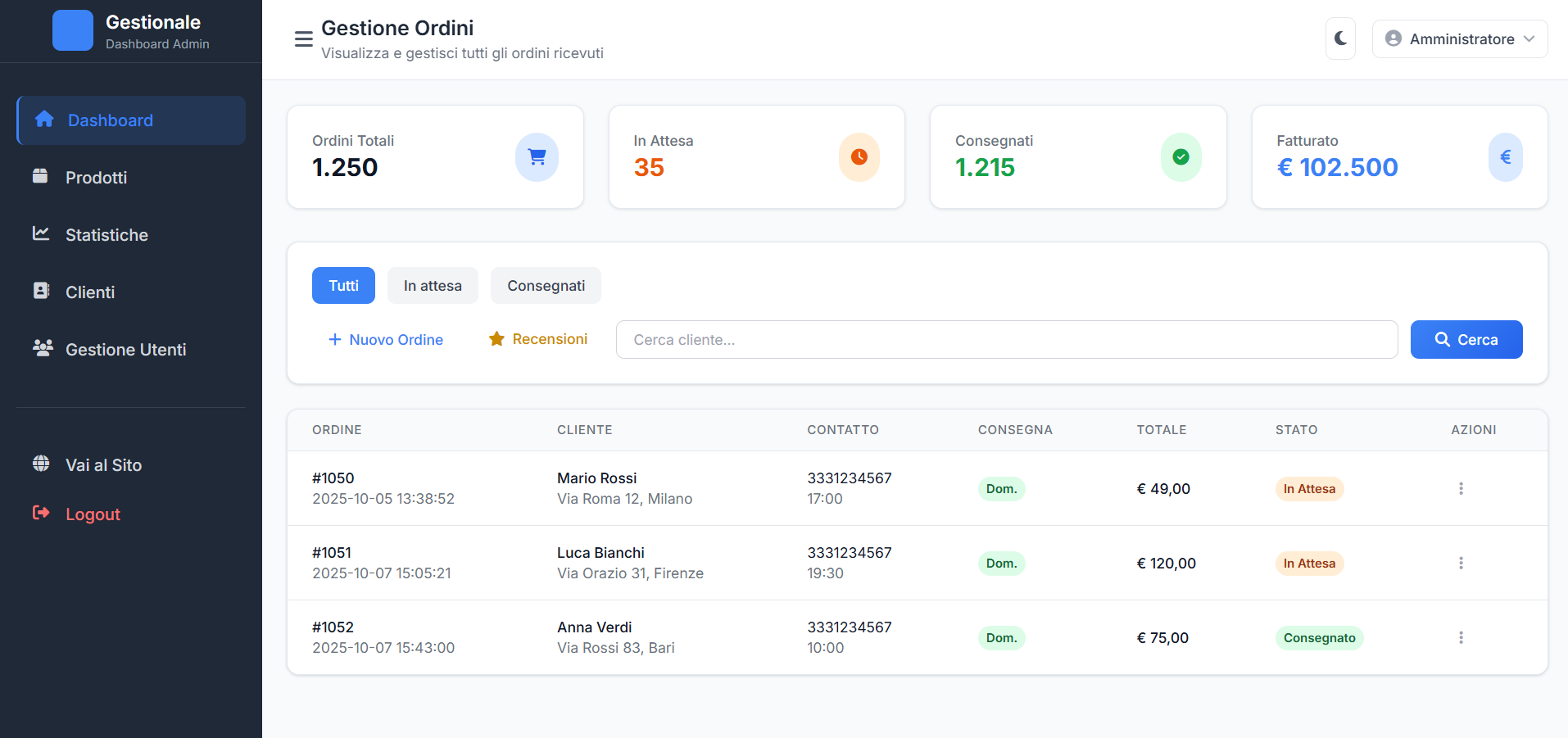Open the Prodotti page from the sidebar
The width and height of the screenshot is (1568, 738).
[x=96, y=178]
